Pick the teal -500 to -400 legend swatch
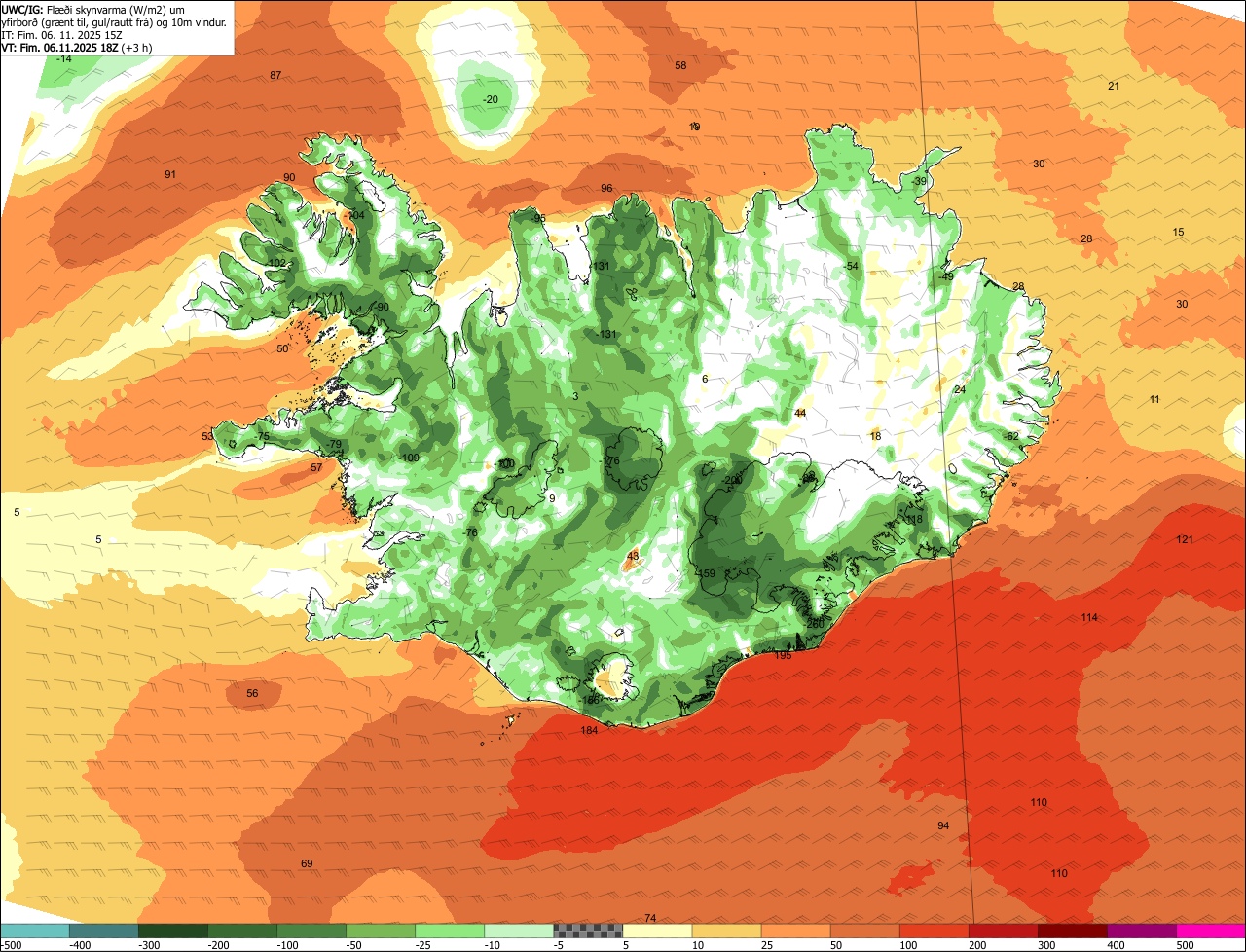This screenshot has height=952, width=1246. 35,931
